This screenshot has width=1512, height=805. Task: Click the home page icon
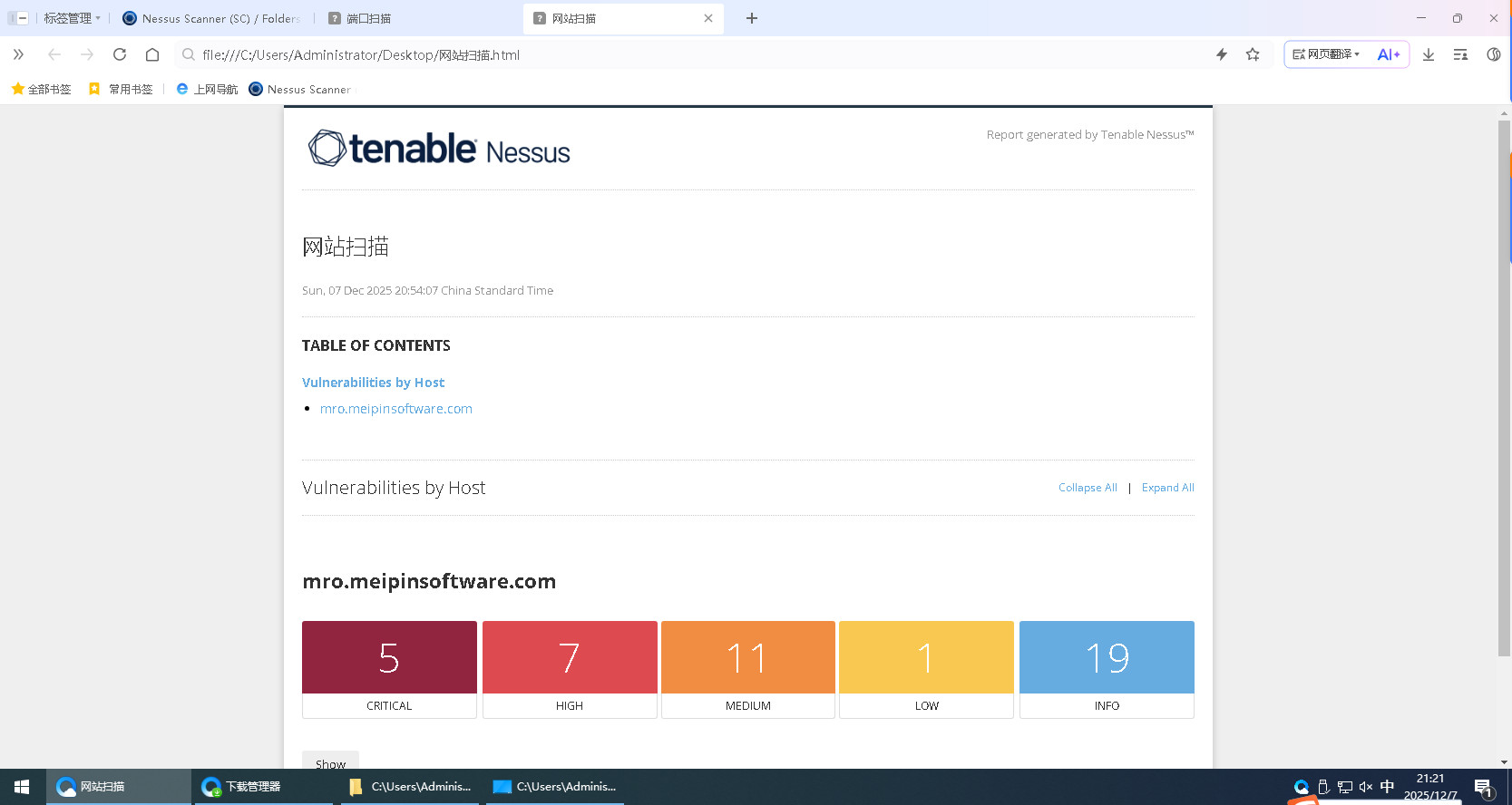(x=152, y=54)
